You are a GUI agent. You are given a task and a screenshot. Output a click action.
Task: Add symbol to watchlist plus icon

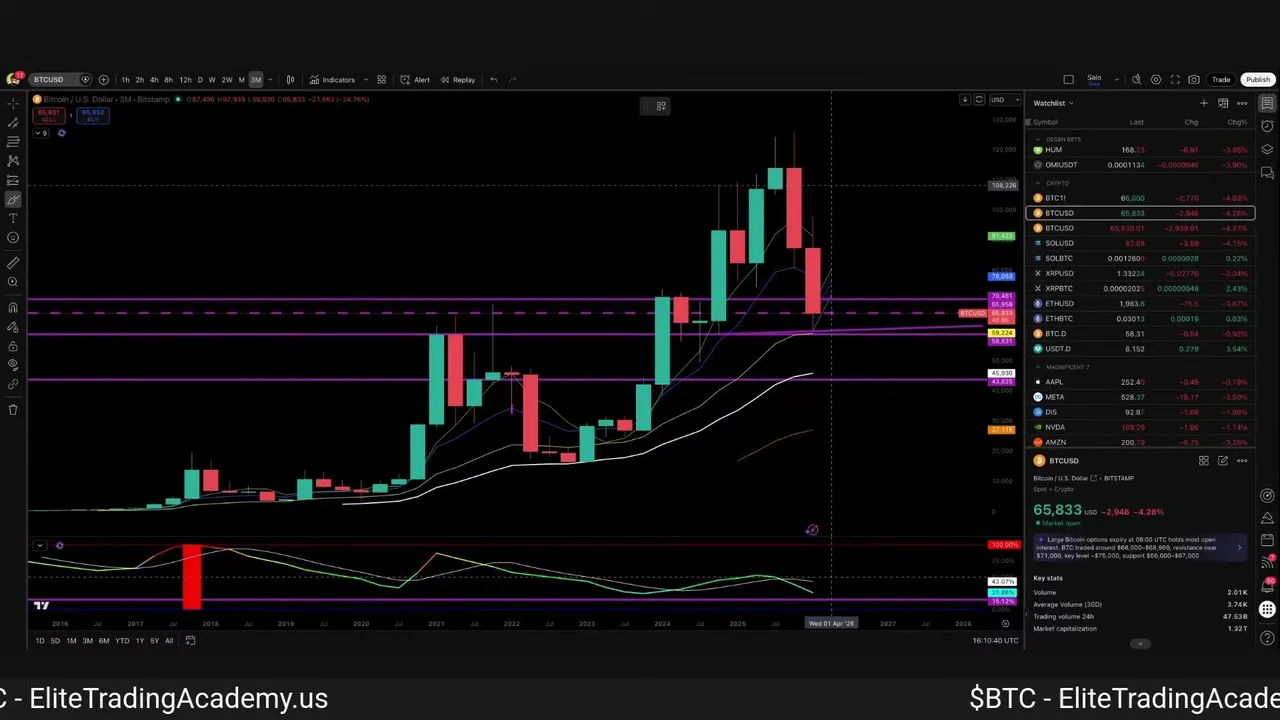1204,103
